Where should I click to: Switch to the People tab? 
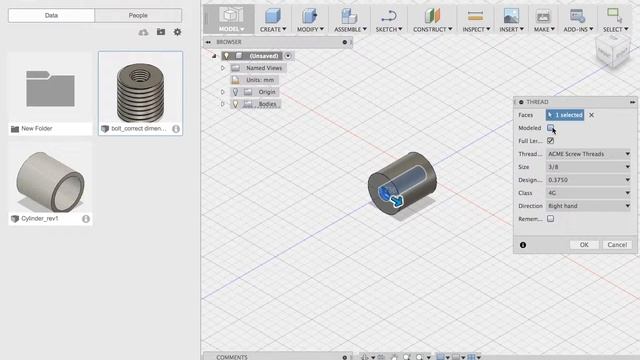138,16
